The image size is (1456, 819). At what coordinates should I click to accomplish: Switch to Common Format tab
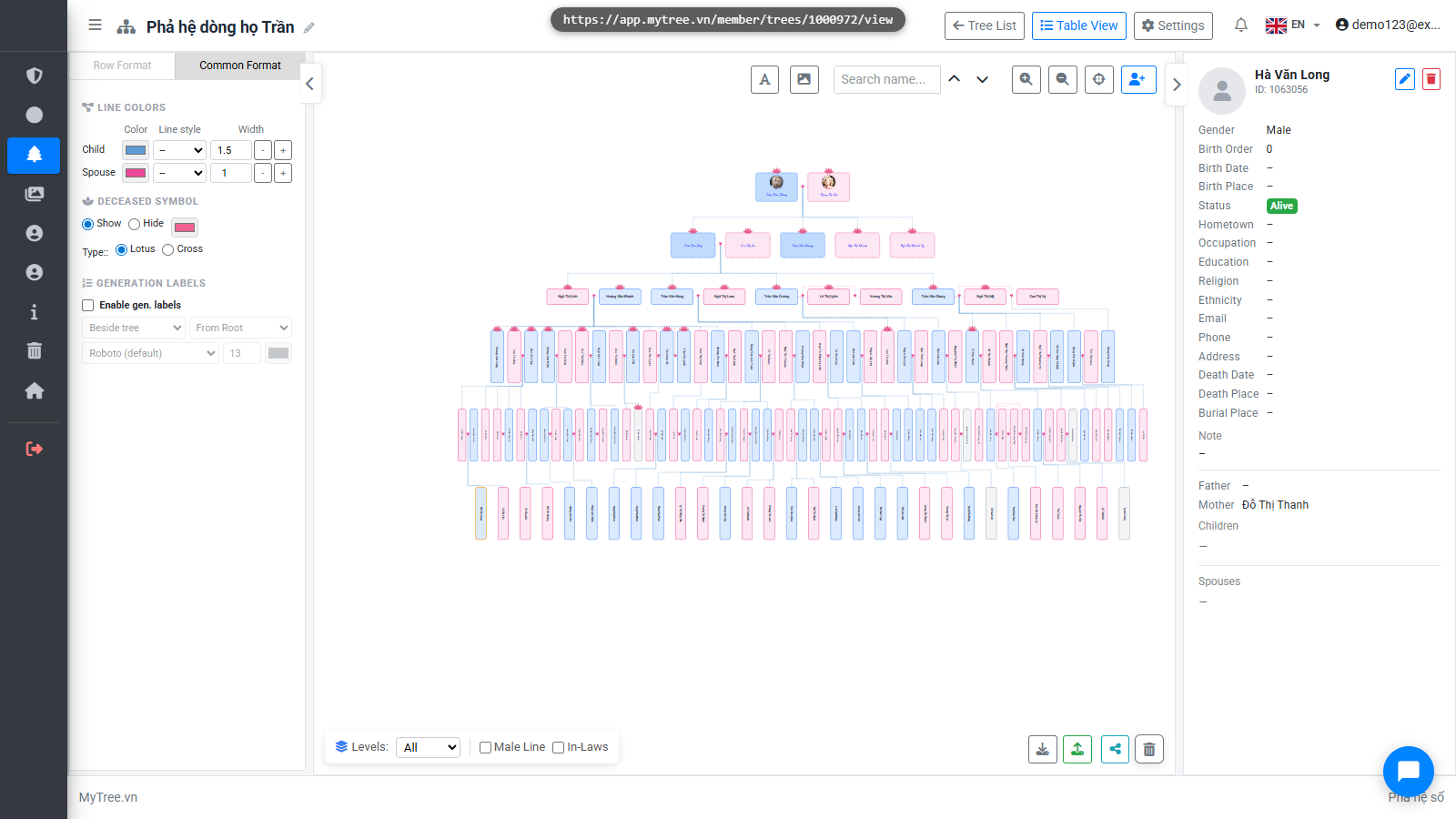240,66
